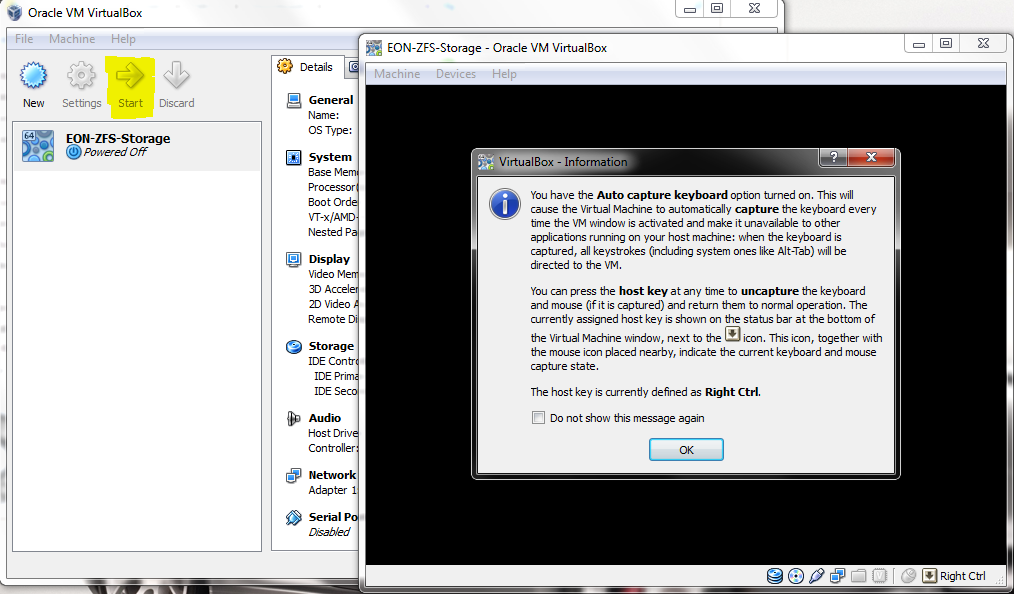The height and width of the screenshot is (594, 1014).
Task: Click the 'OS Type:' row under General
Action: [x=330, y=130]
